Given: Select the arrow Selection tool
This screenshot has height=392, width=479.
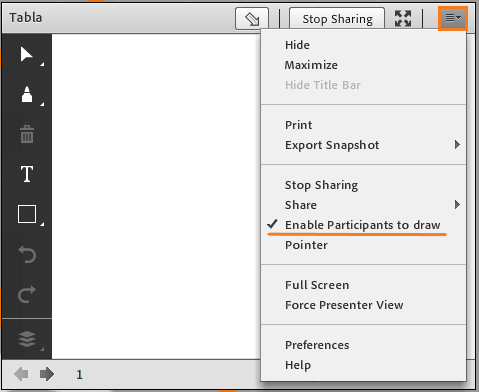Looking at the screenshot, I should [26, 54].
